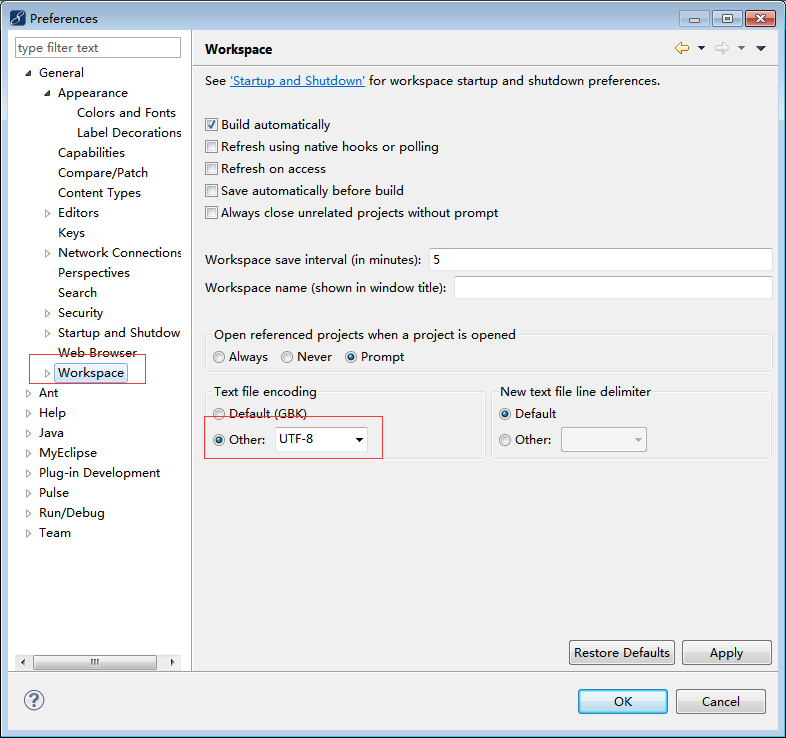Image resolution: width=786 pixels, height=738 pixels.
Task: Expand the Pulse preferences node
Action: click(29, 493)
